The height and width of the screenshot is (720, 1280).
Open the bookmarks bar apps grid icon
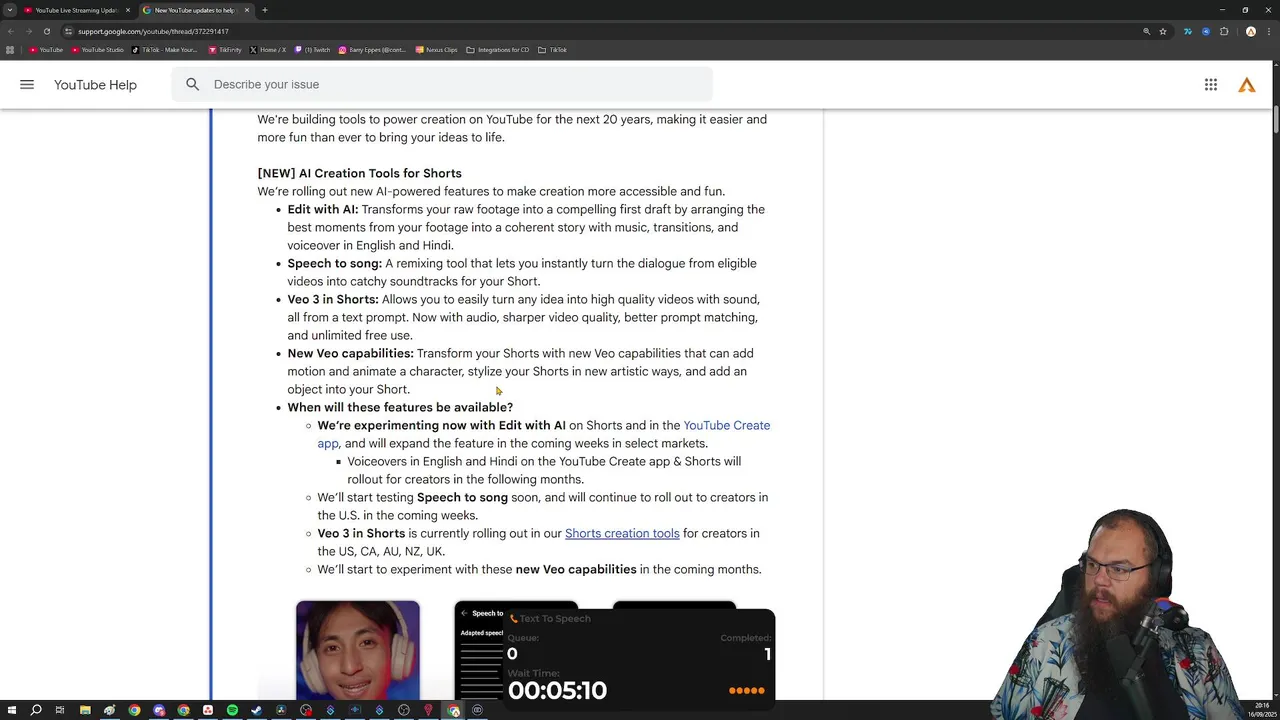[x=10, y=50]
